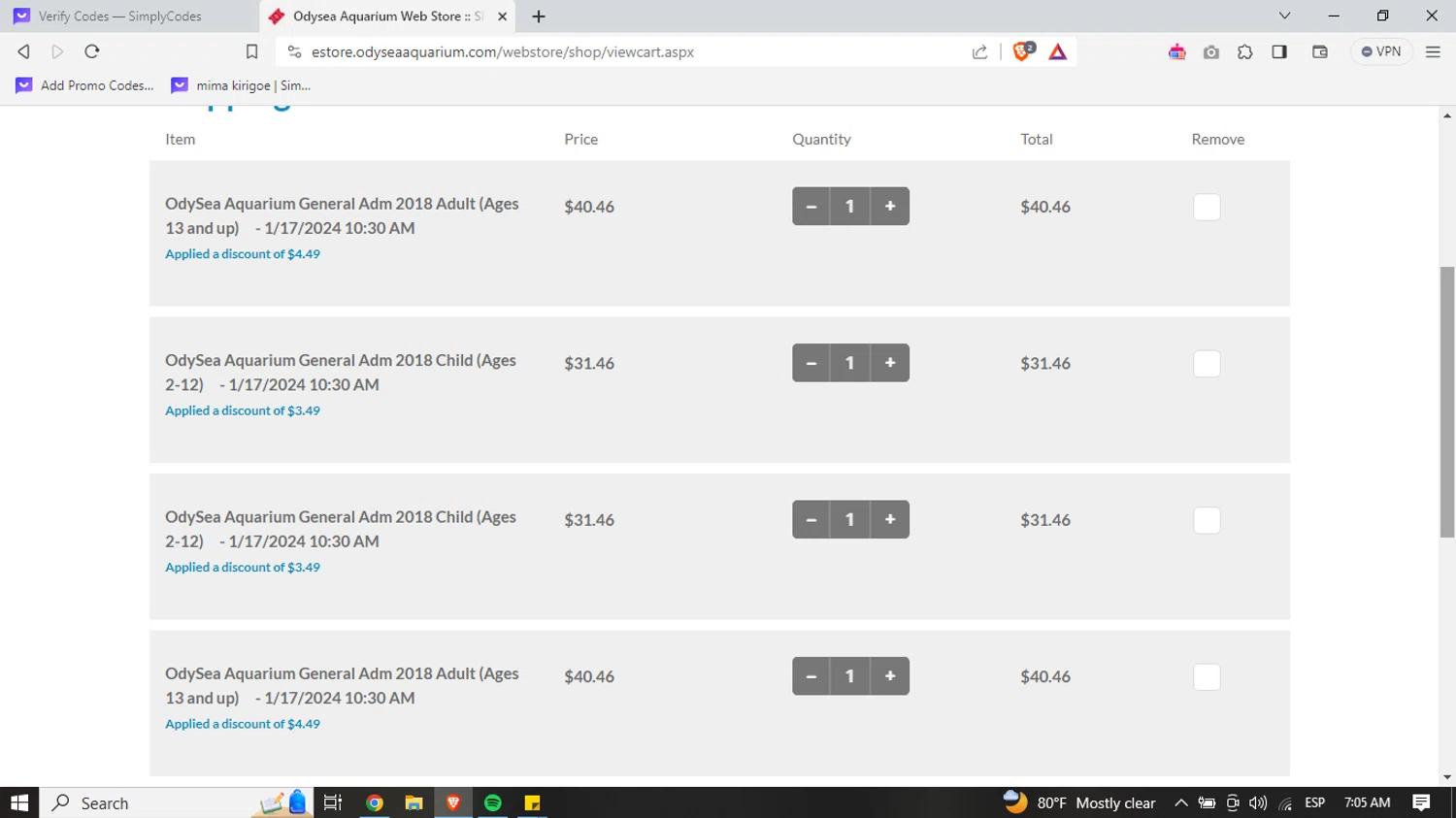Image resolution: width=1456 pixels, height=818 pixels.
Task: Increase quantity of the first Adult ticket
Action: click(890, 206)
